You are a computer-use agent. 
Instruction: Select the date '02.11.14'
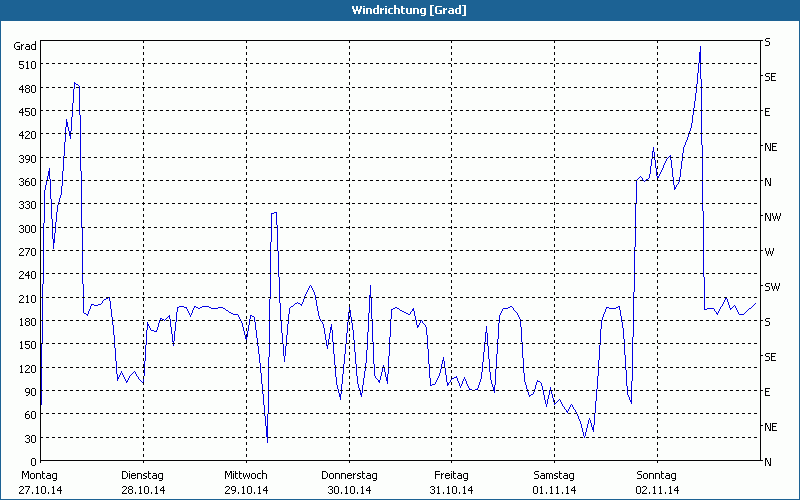tap(658, 490)
